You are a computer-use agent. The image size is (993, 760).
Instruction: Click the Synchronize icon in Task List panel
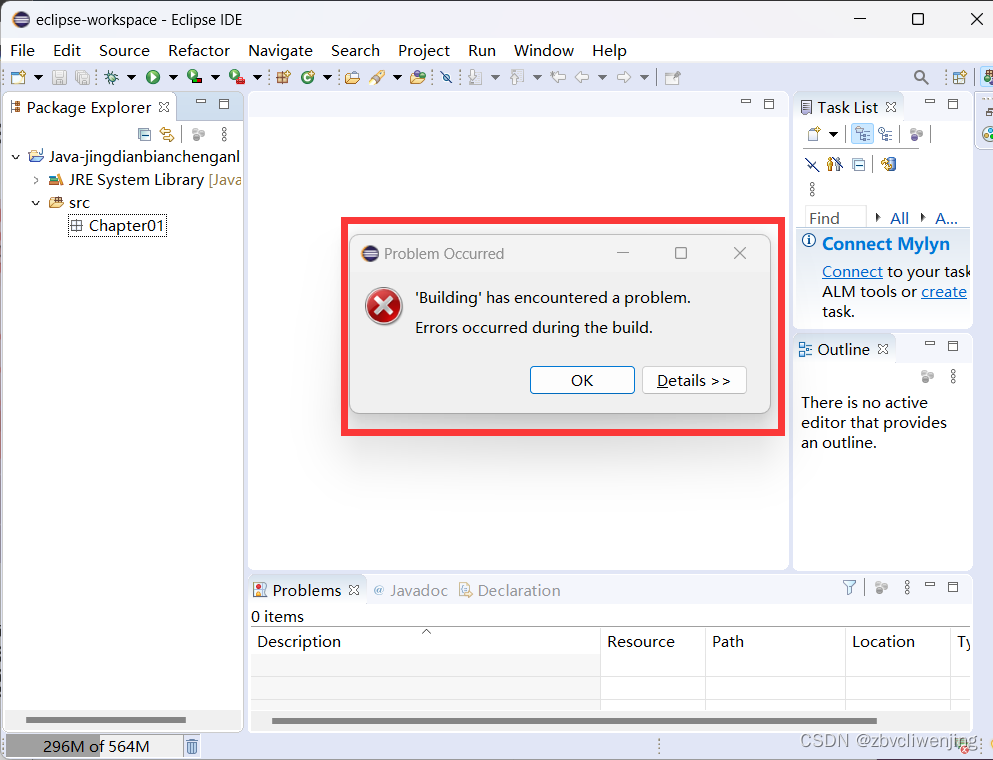(888, 164)
